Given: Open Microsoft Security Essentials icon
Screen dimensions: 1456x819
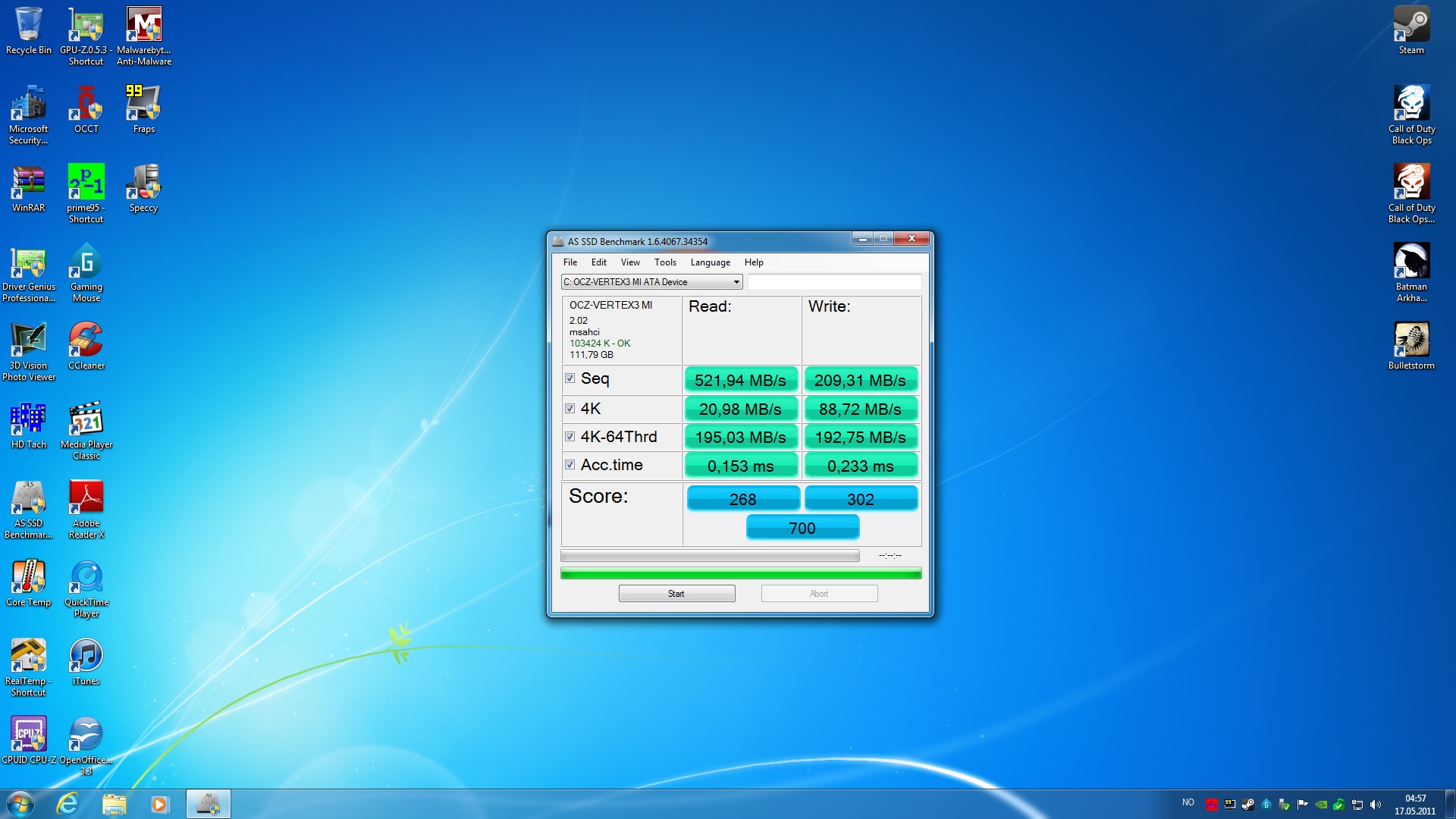Looking at the screenshot, I should [29, 115].
